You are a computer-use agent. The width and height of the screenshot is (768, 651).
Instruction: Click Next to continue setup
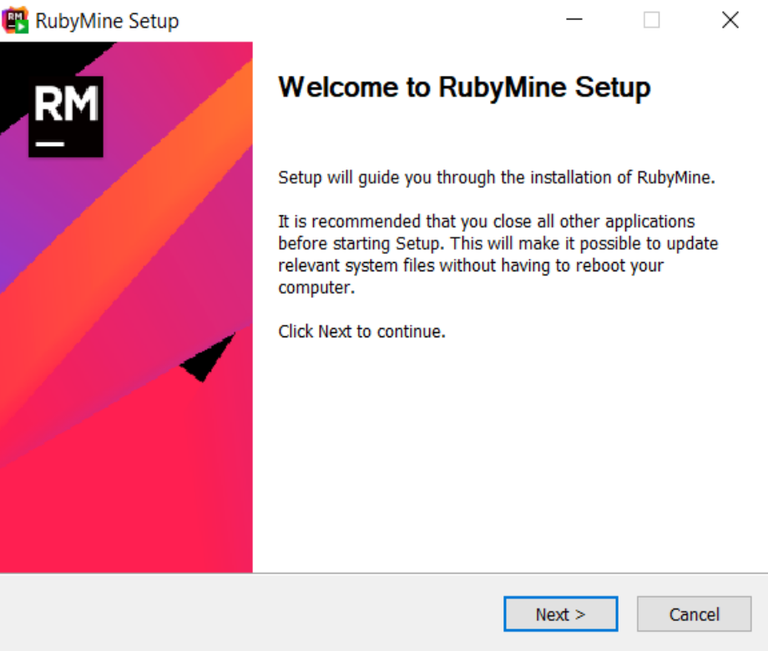560,614
